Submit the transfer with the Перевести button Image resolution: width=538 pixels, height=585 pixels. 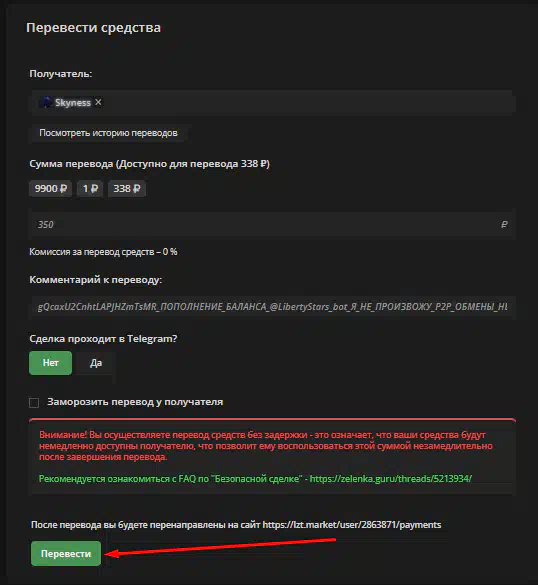(66, 554)
